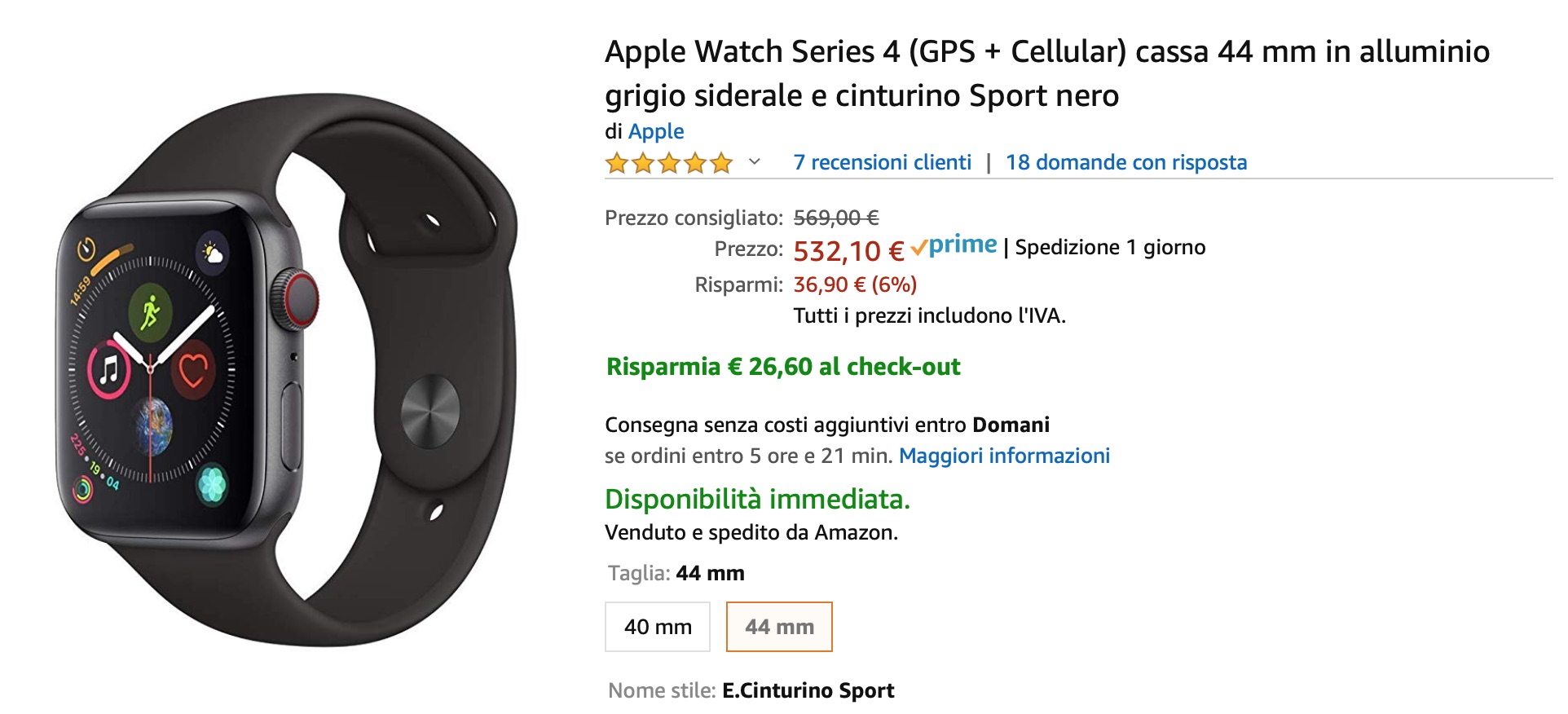Click Venduto e spedito da Amazon
1568x714 pixels.
click(x=749, y=534)
